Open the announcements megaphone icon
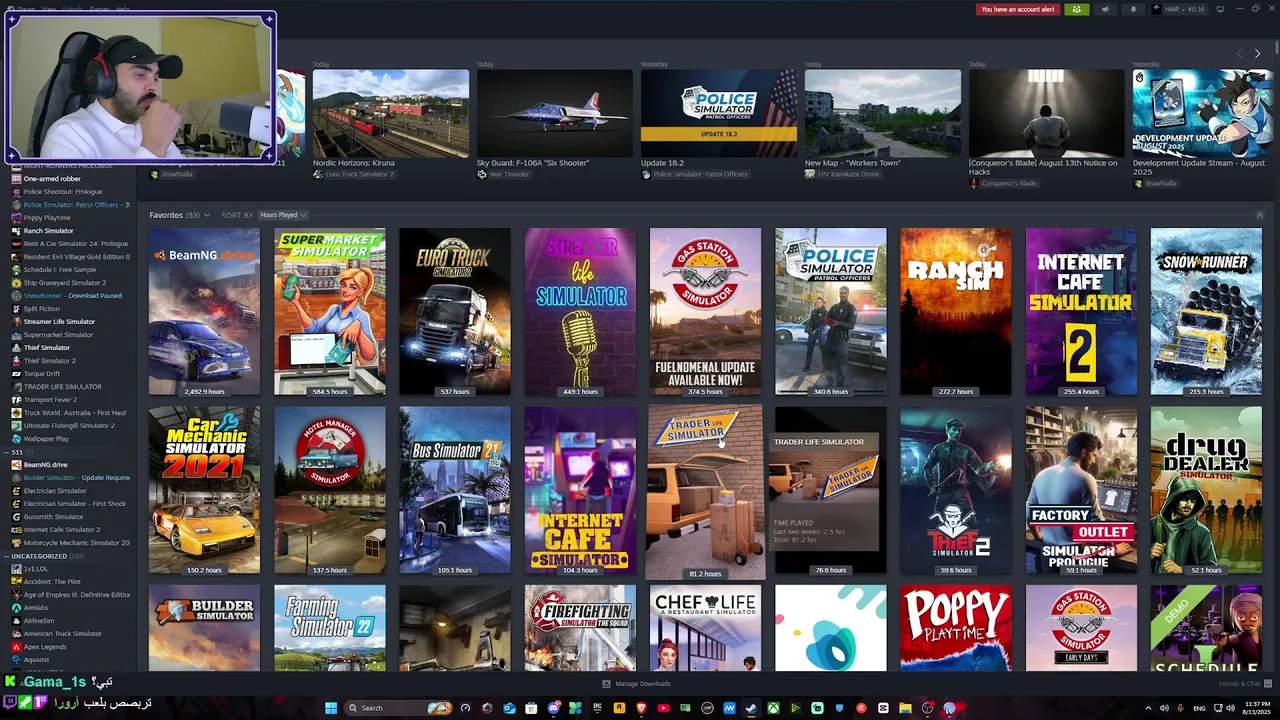 coord(1105,9)
